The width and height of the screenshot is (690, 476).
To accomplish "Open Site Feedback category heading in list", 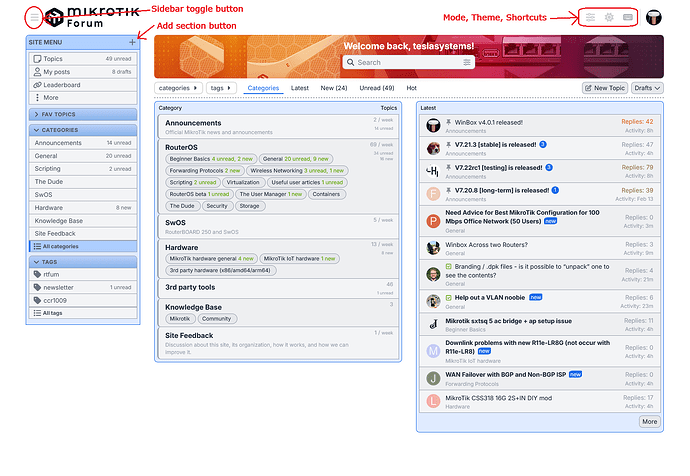I will [x=189, y=336].
